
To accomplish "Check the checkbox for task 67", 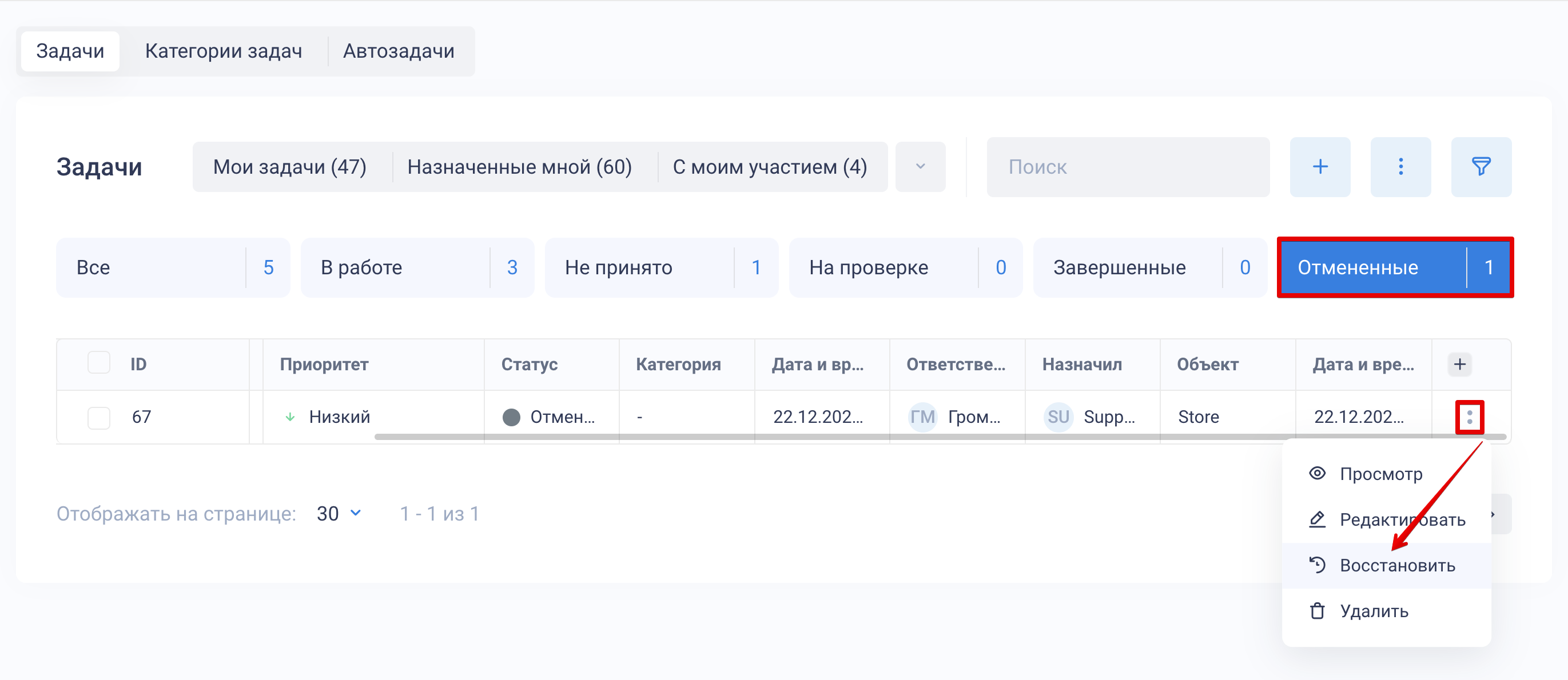I will 98,417.
